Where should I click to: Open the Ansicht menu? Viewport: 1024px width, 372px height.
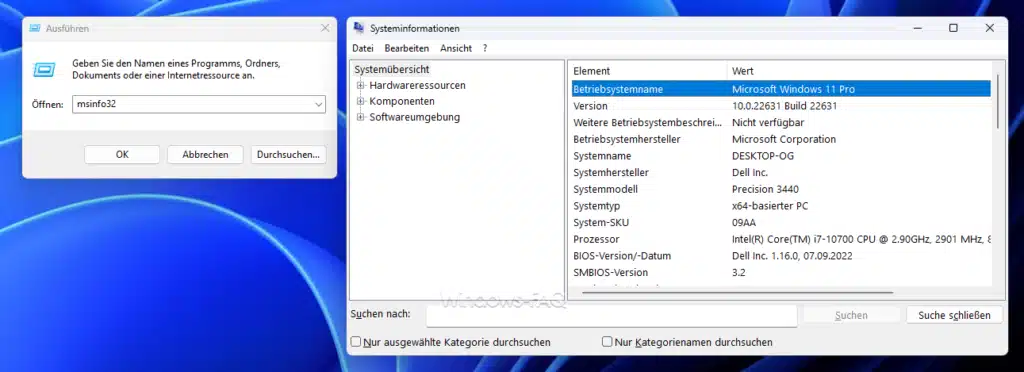[456, 48]
